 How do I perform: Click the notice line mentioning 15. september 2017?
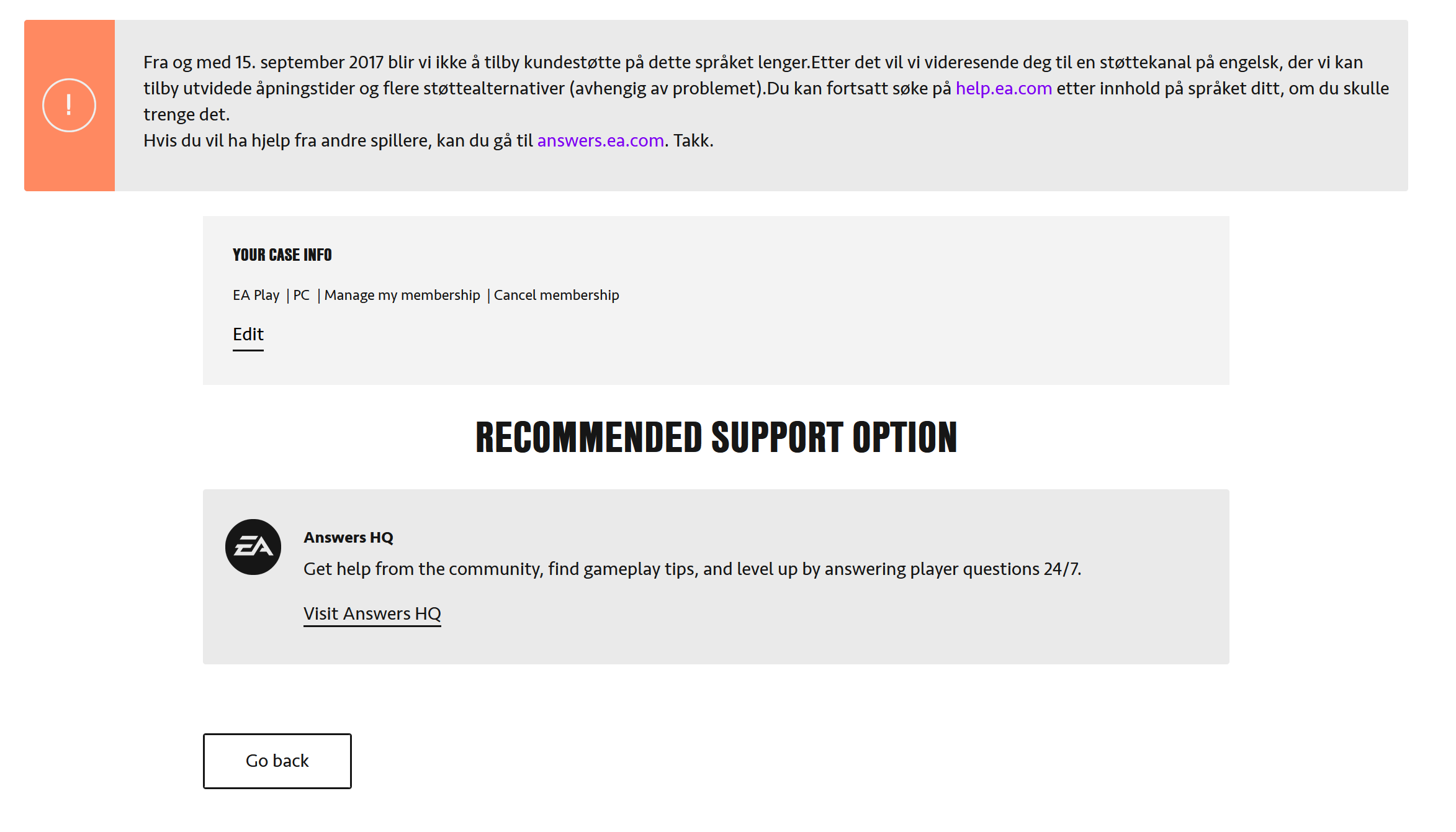(x=753, y=62)
